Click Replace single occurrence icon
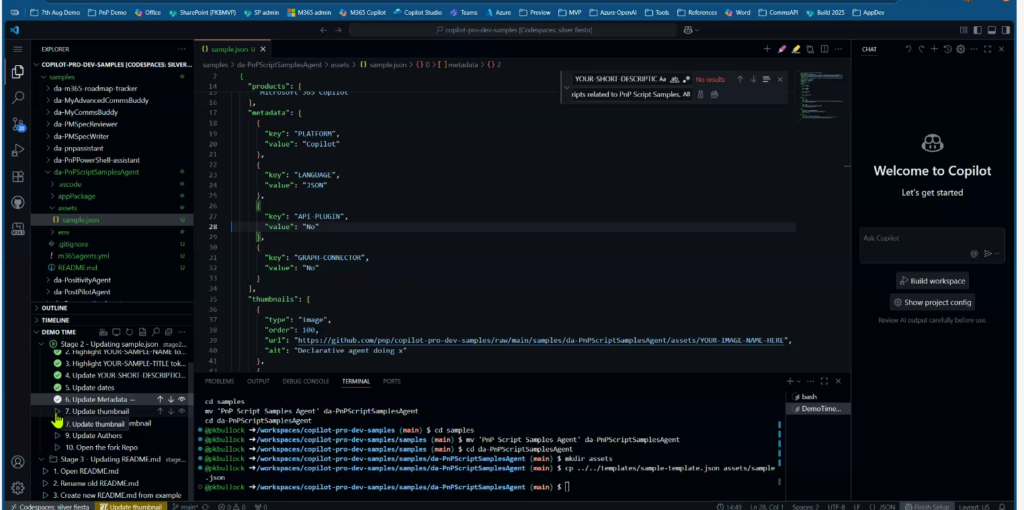The image size is (1024, 510). coord(701,94)
